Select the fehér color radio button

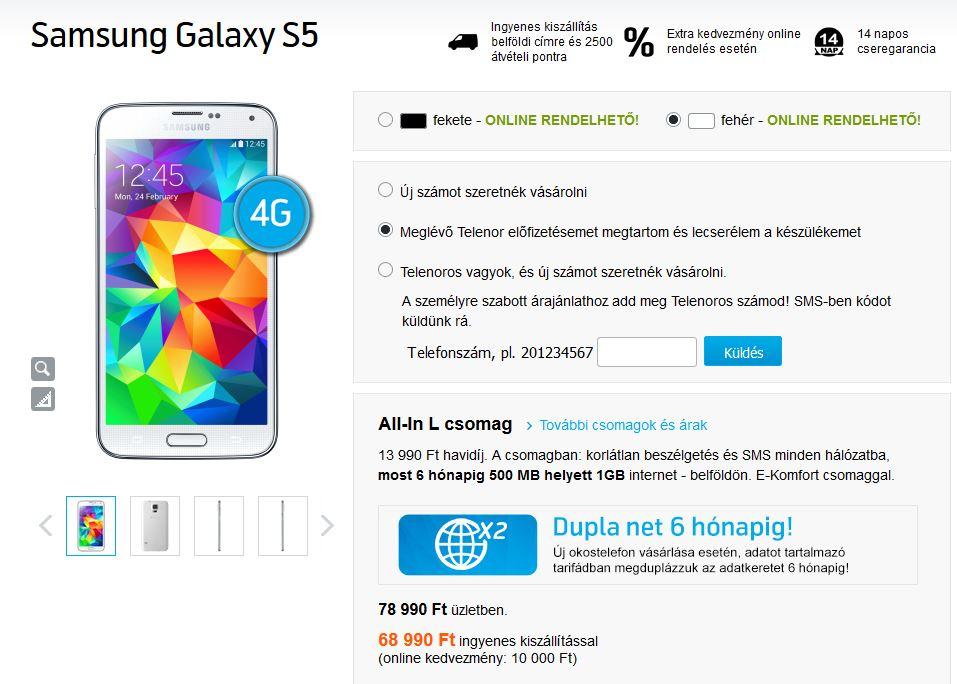pos(673,120)
